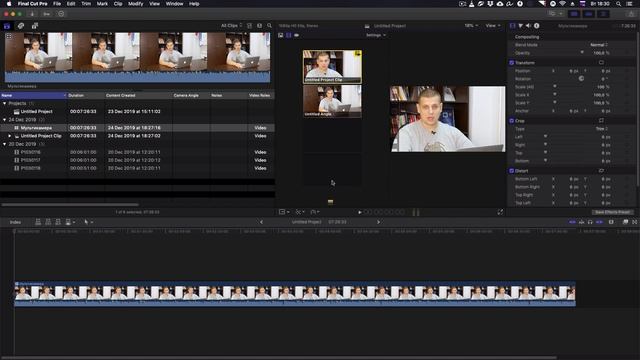Open the Titles and Generators sidebar
This screenshot has width=640, height=360.
[35, 26]
